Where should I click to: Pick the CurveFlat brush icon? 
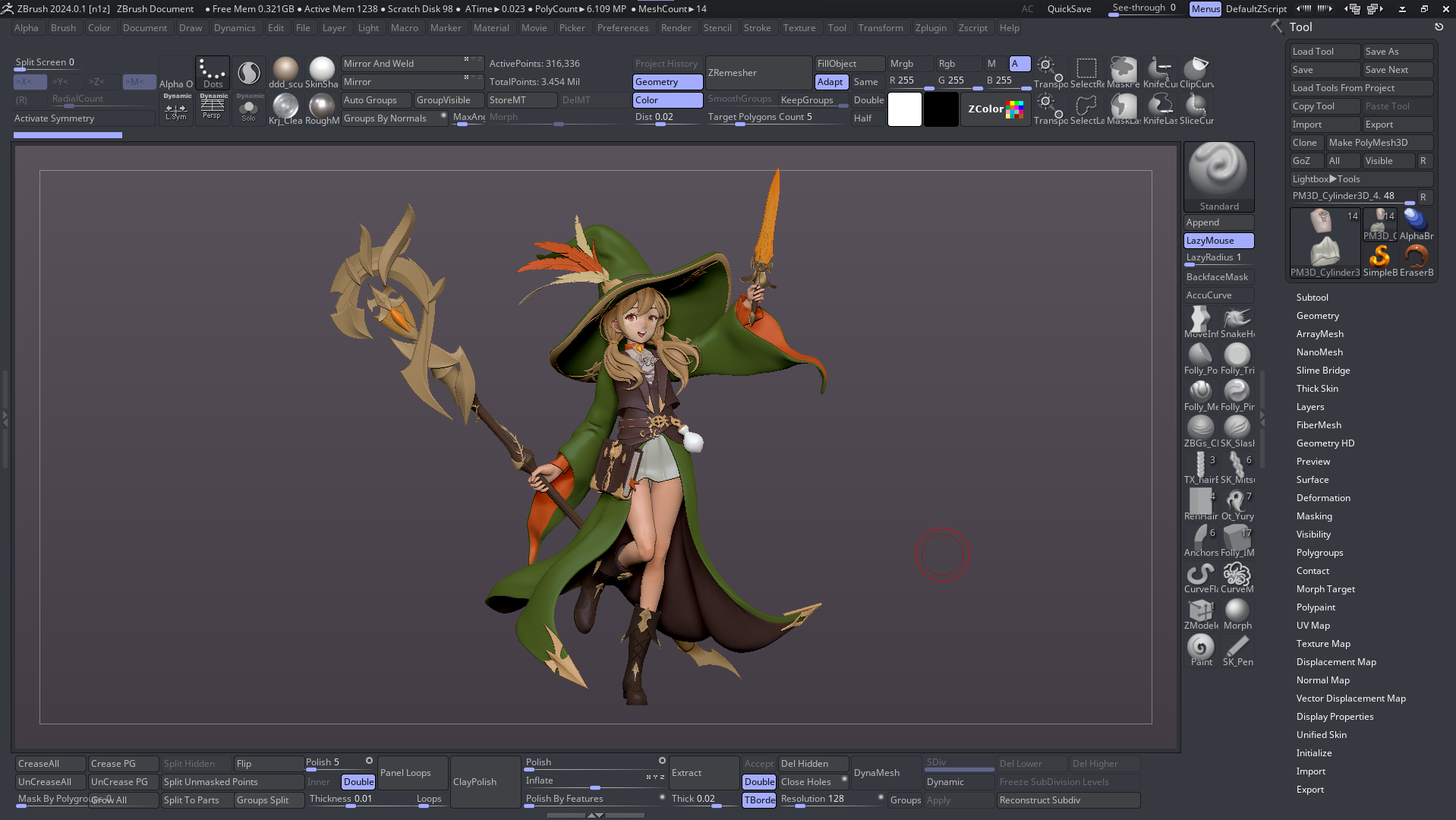[x=1200, y=575]
